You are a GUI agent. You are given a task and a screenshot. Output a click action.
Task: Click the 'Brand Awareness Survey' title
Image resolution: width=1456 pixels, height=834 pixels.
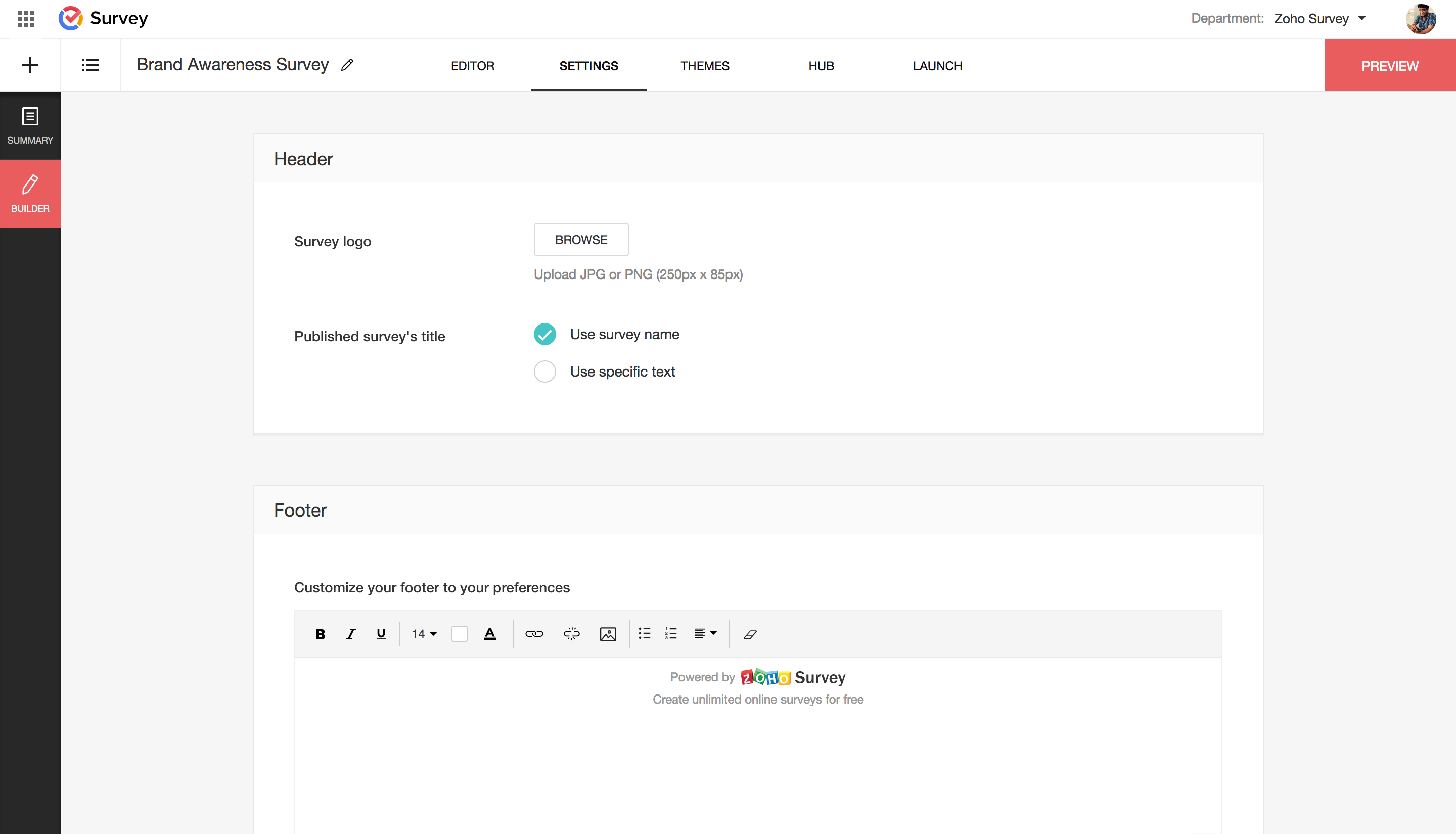tap(233, 65)
